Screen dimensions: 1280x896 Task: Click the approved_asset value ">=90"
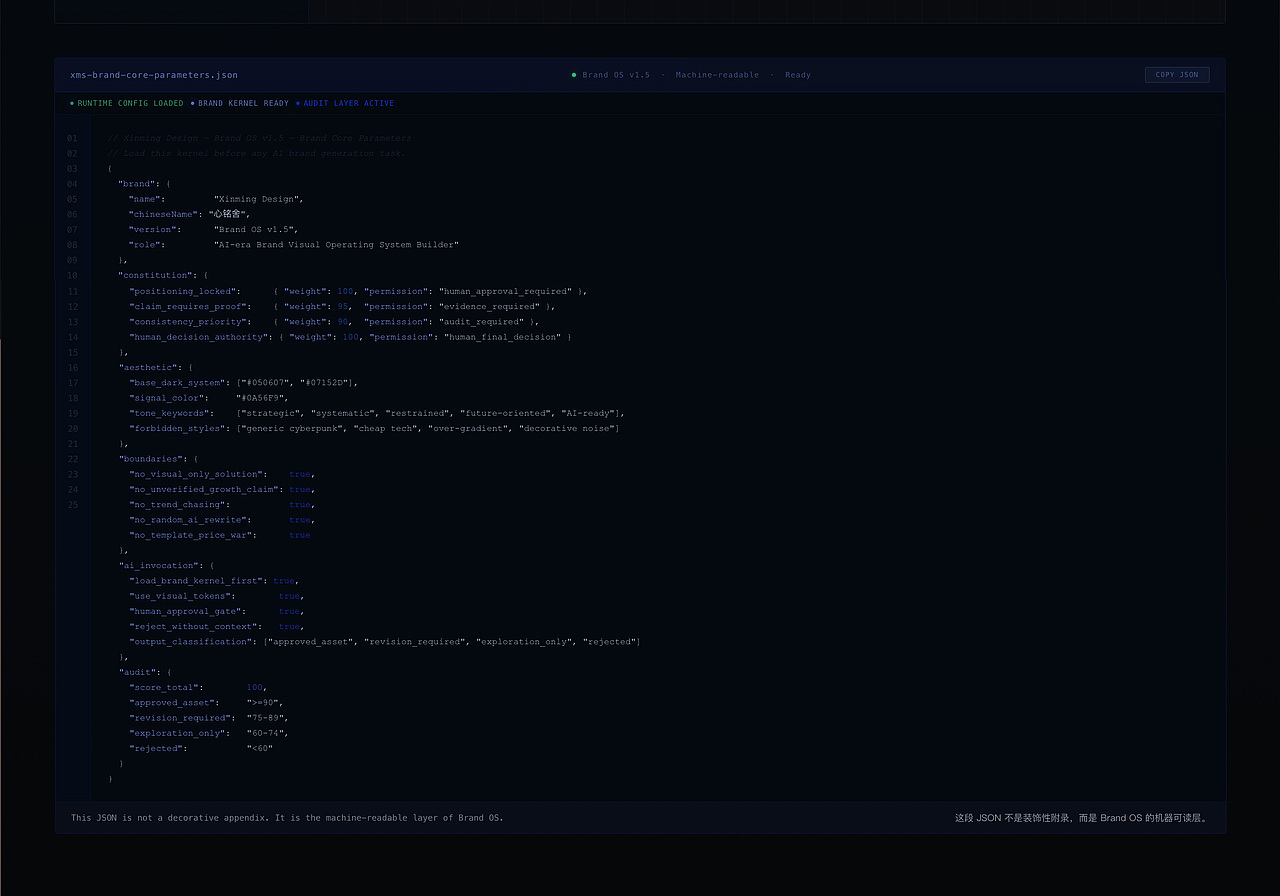pyautogui.click(x=264, y=702)
